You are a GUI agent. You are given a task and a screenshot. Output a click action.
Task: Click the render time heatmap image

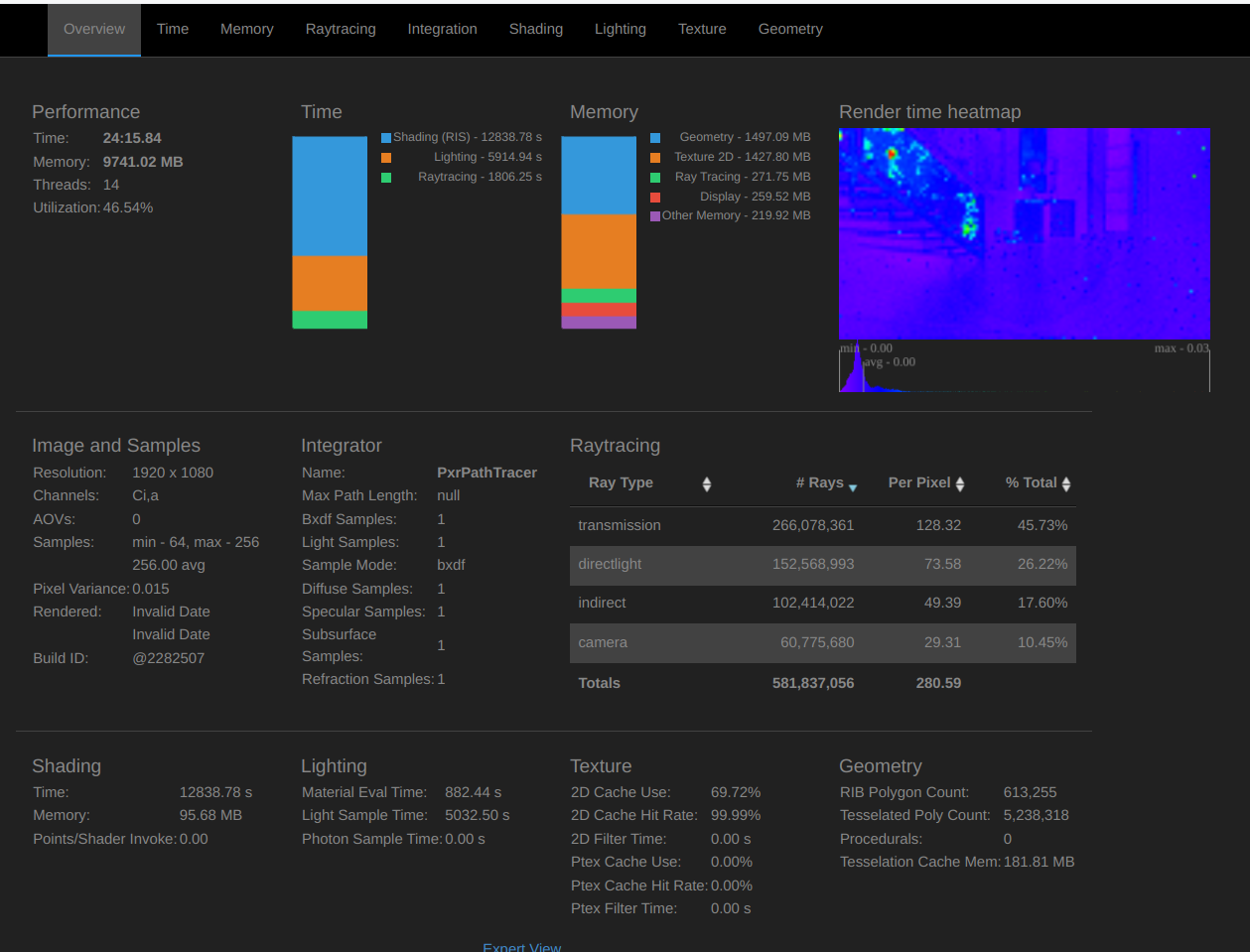tap(1025, 233)
